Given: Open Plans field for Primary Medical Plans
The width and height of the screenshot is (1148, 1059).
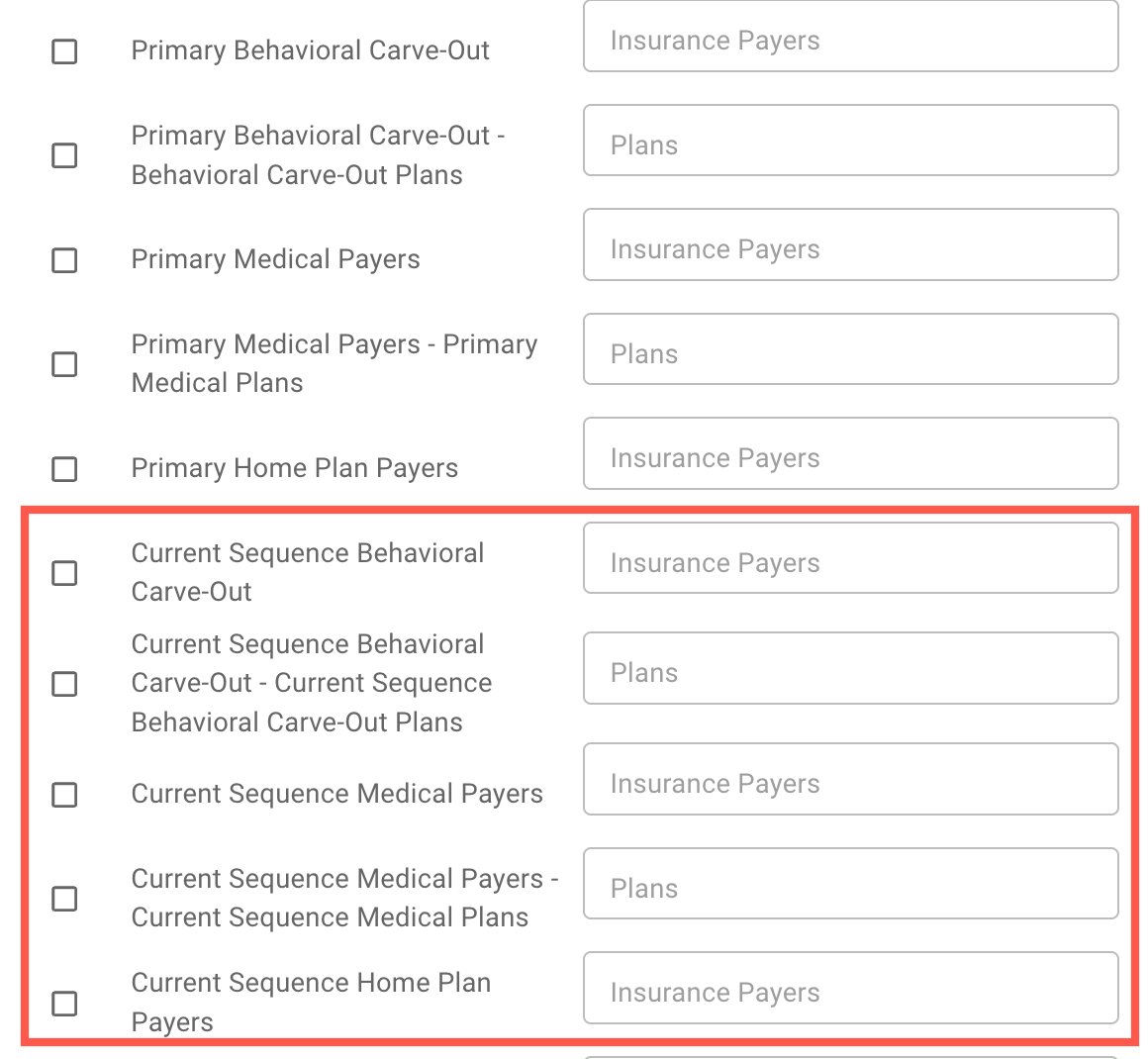Looking at the screenshot, I should 851,349.
